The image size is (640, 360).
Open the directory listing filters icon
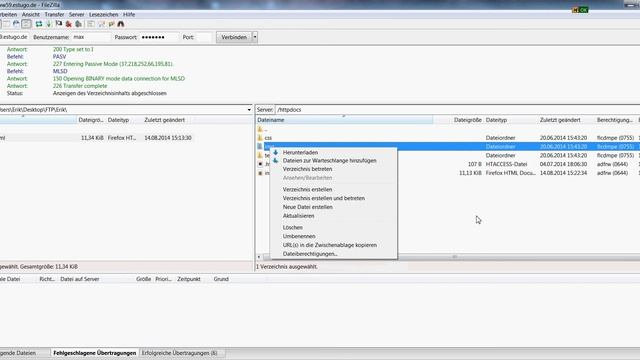coord(91,24)
